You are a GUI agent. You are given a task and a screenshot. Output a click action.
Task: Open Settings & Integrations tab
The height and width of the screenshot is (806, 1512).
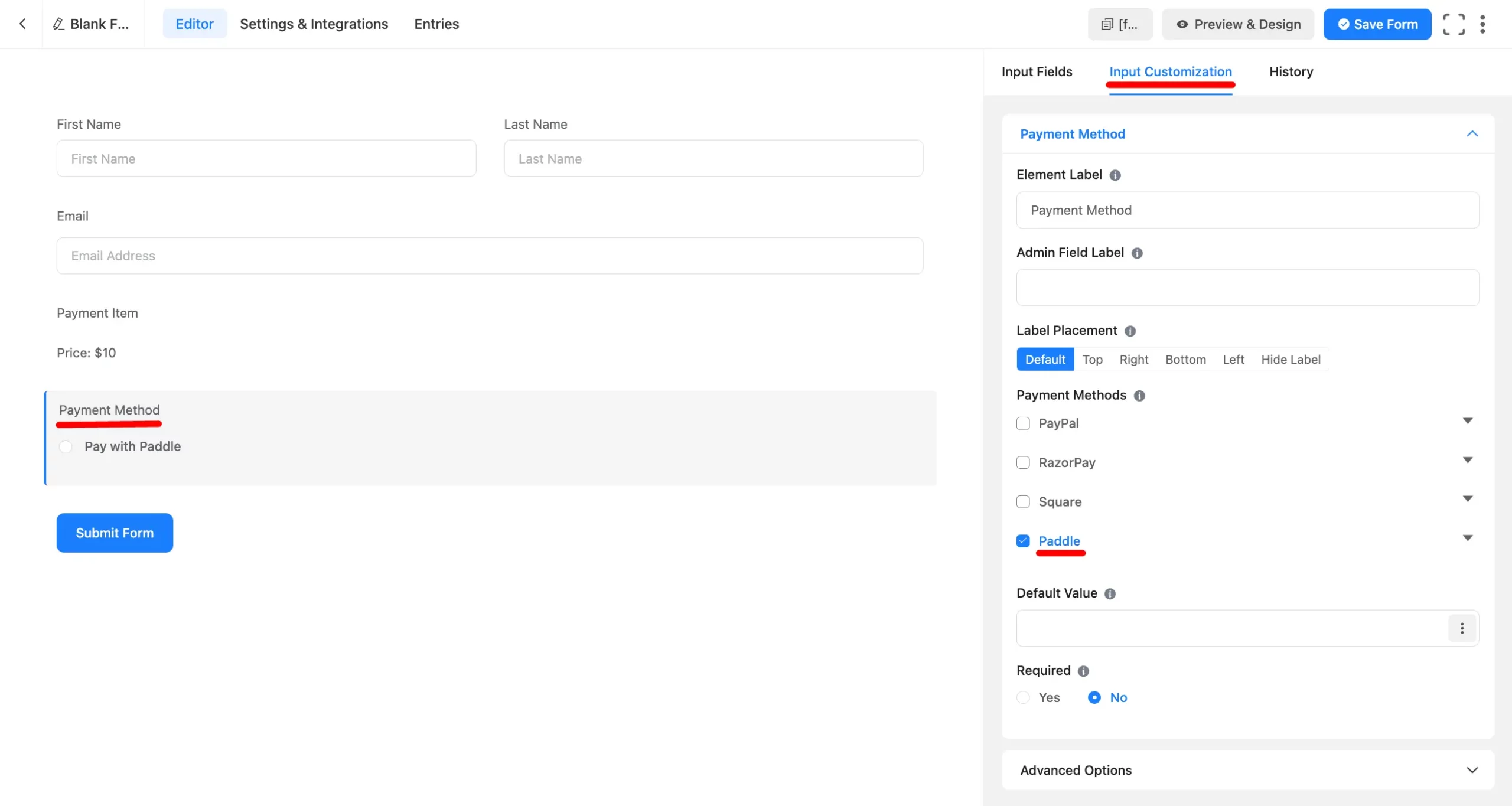click(314, 24)
